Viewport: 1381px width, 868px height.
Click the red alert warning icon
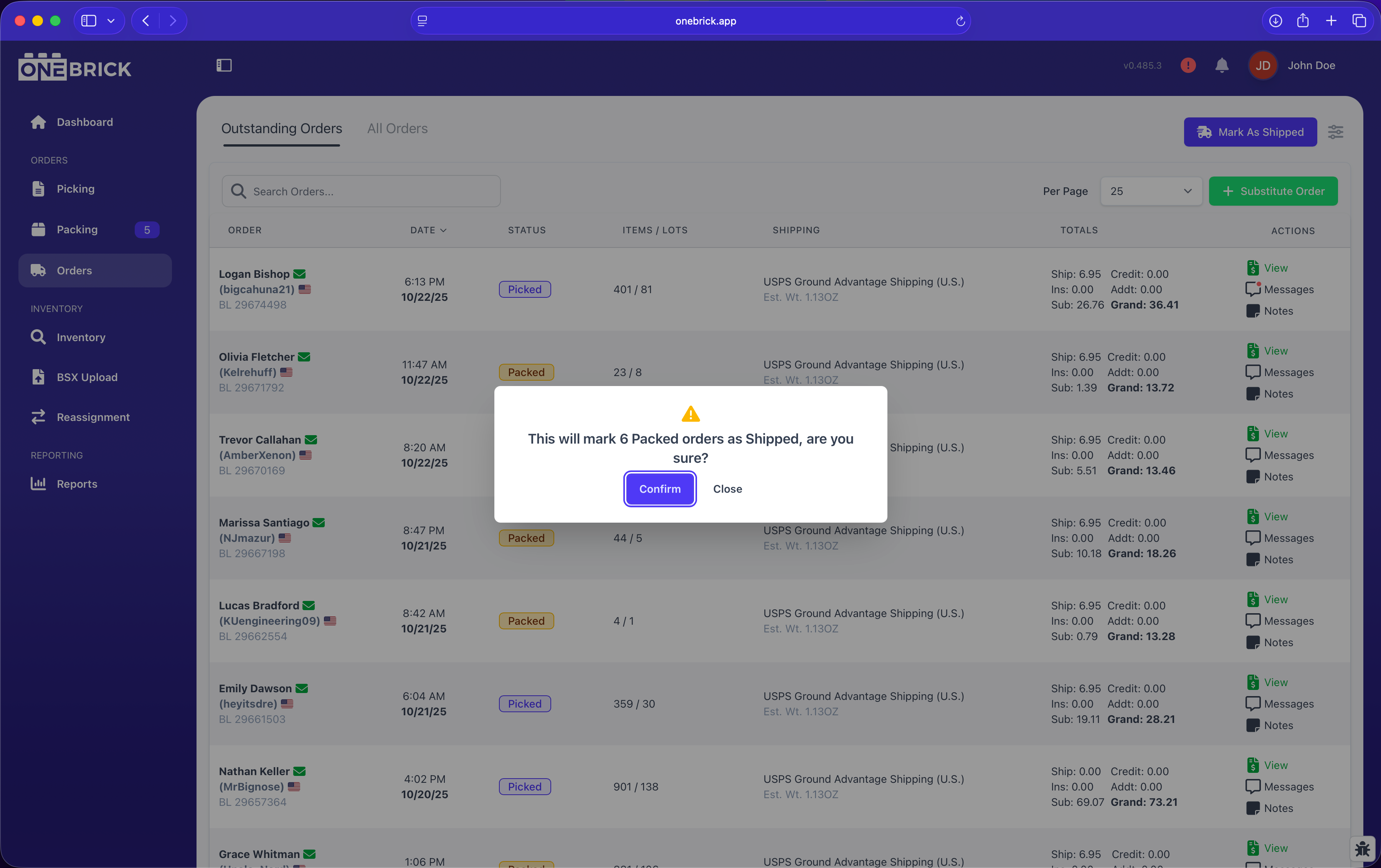1188,65
